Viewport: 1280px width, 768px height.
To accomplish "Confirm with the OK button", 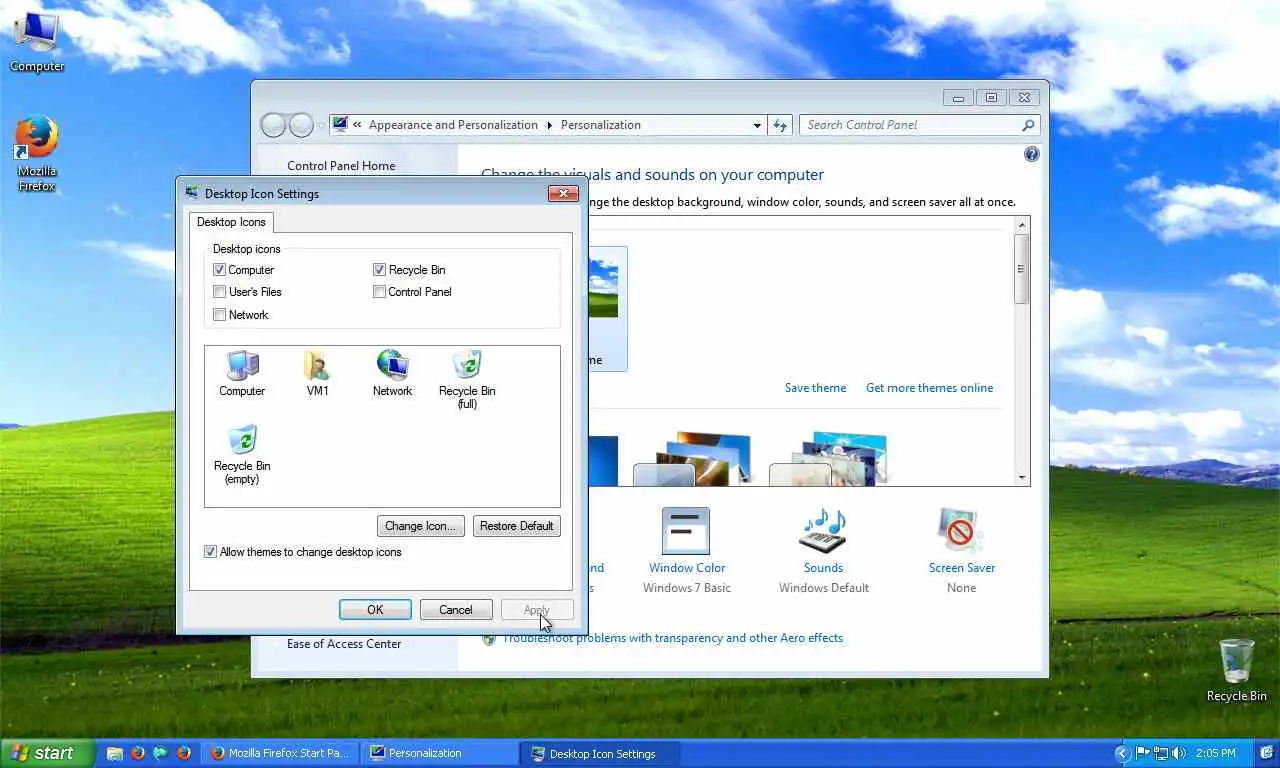I will pyautogui.click(x=375, y=610).
